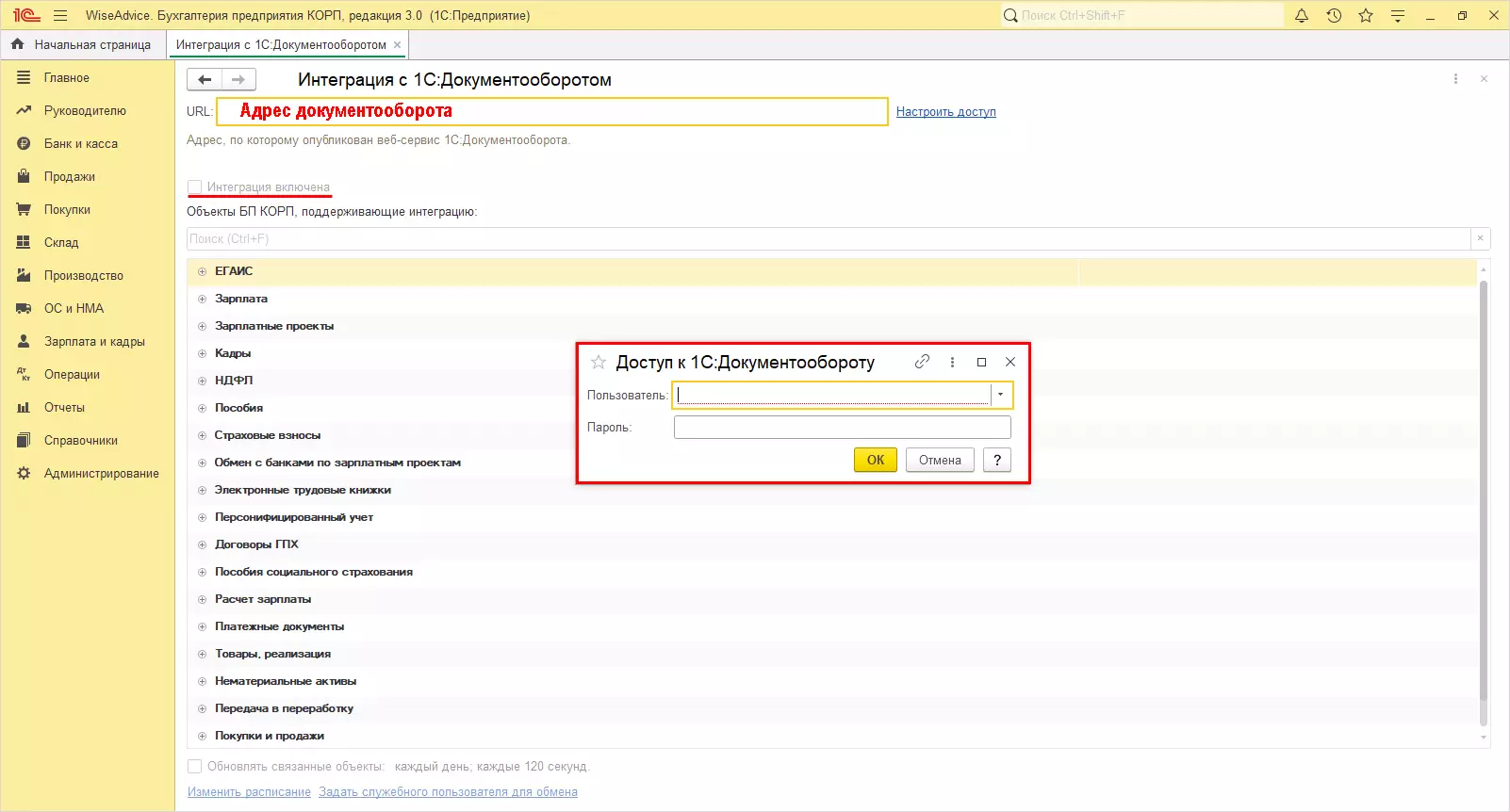Click the objects list vertical scrollbar
1510x812 pixels.
point(1484,490)
